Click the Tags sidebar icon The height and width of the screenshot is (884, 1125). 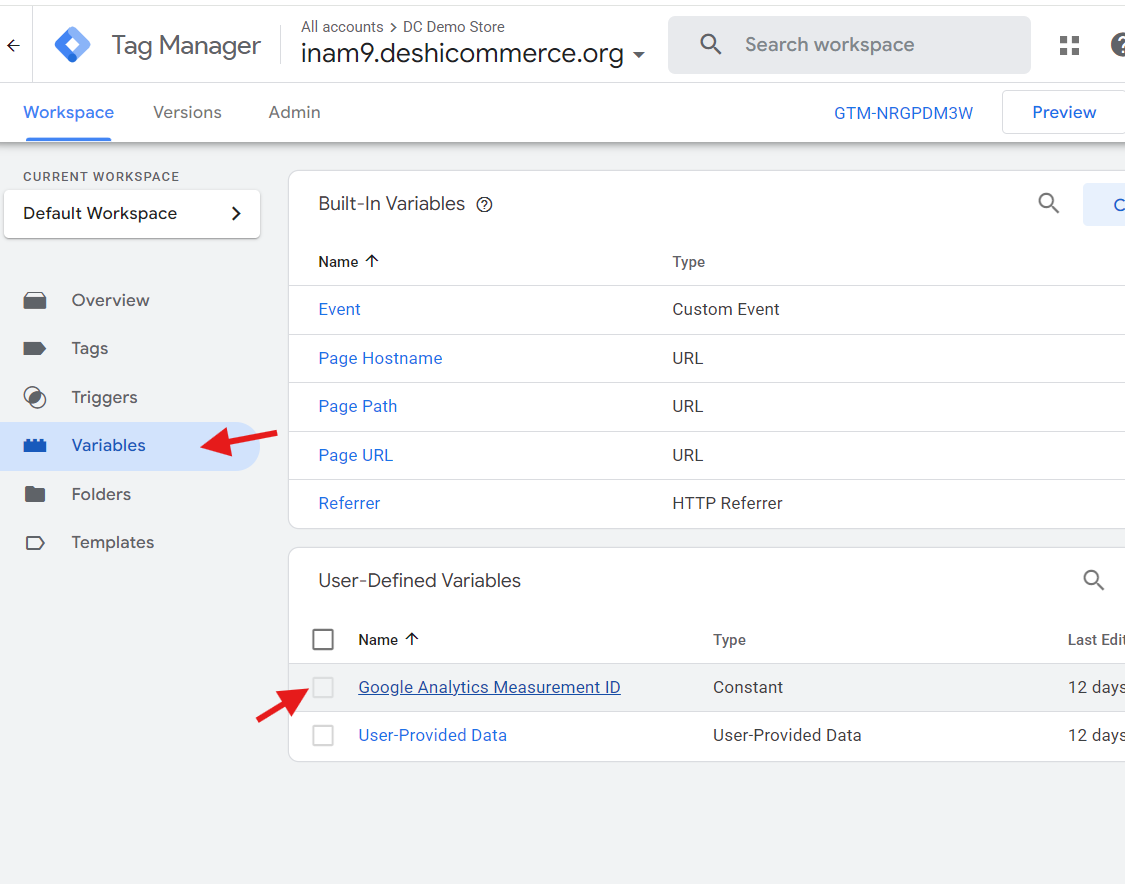coord(34,349)
